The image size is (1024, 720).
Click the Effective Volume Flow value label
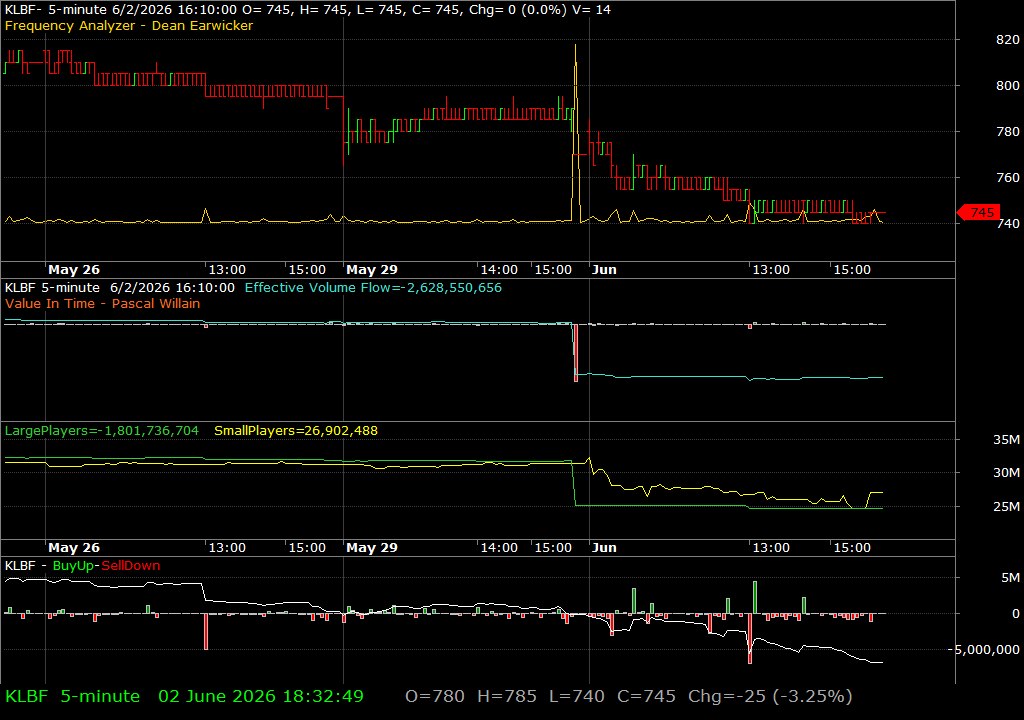[373, 287]
